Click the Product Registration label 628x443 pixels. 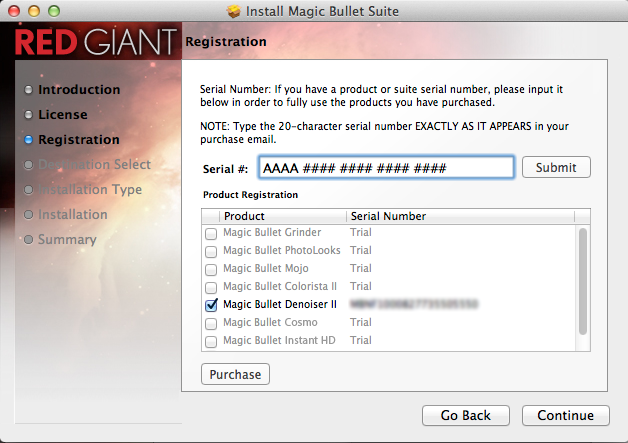(x=250, y=195)
